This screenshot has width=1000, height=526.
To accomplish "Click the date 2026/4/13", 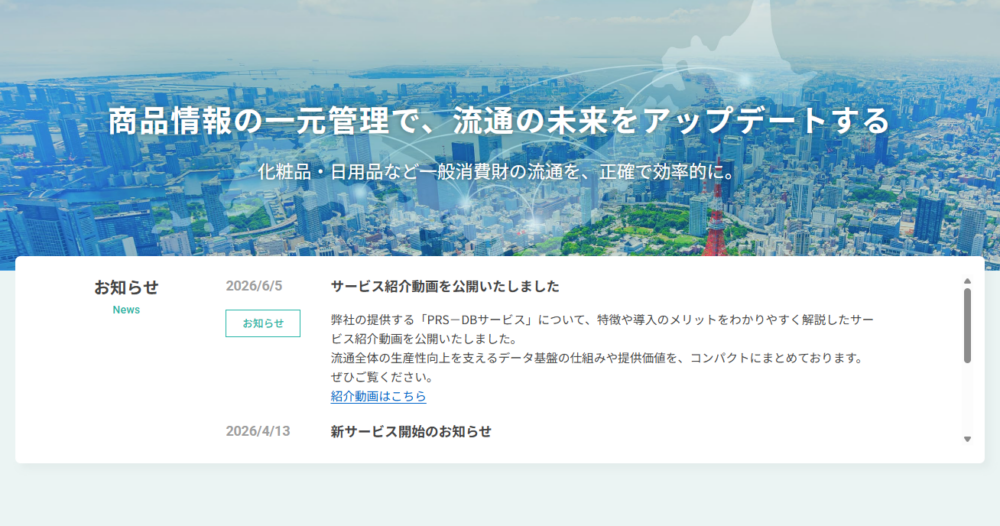I will click(258, 432).
